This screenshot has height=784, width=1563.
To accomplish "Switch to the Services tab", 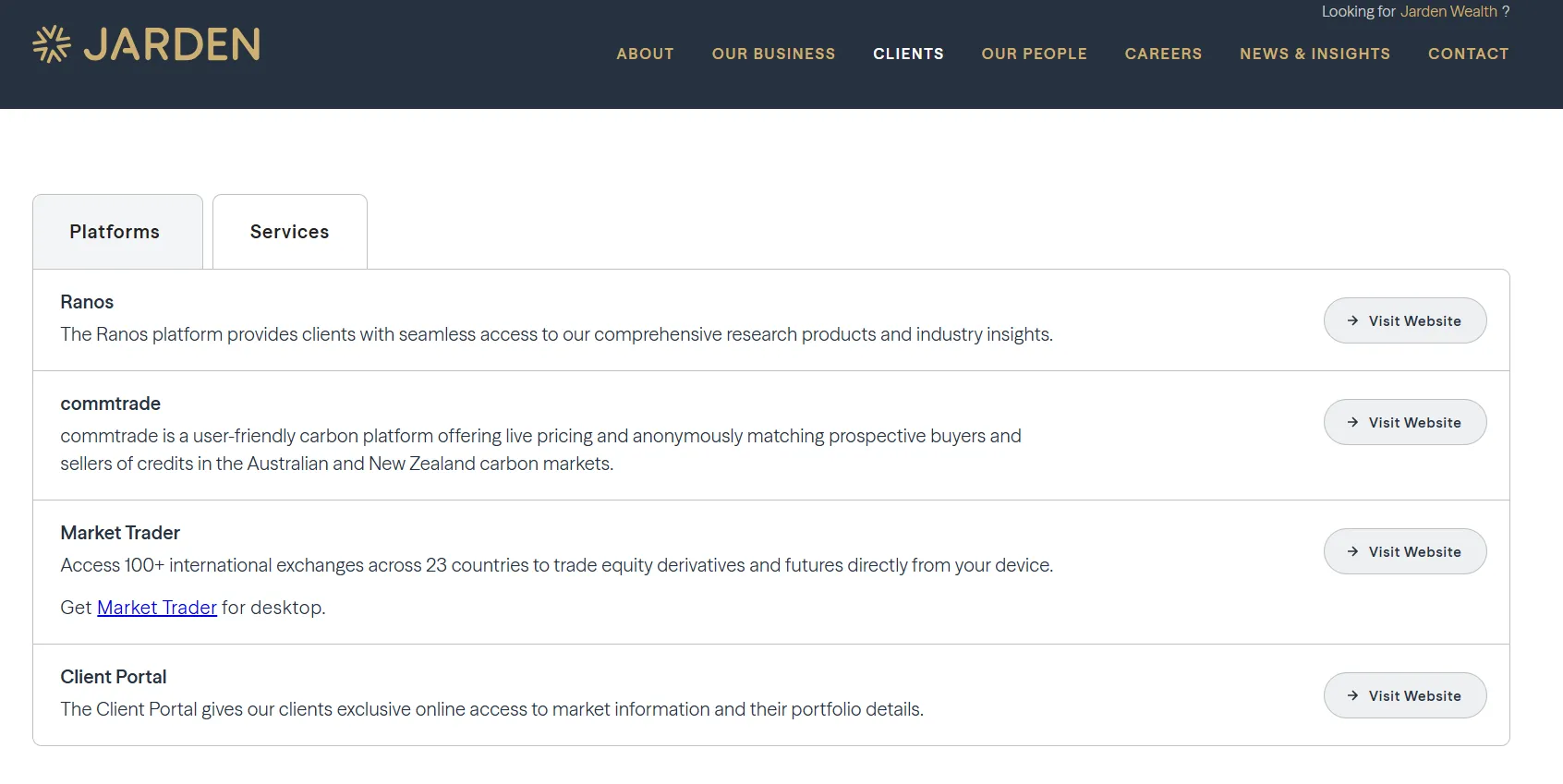I will tap(290, 232).
